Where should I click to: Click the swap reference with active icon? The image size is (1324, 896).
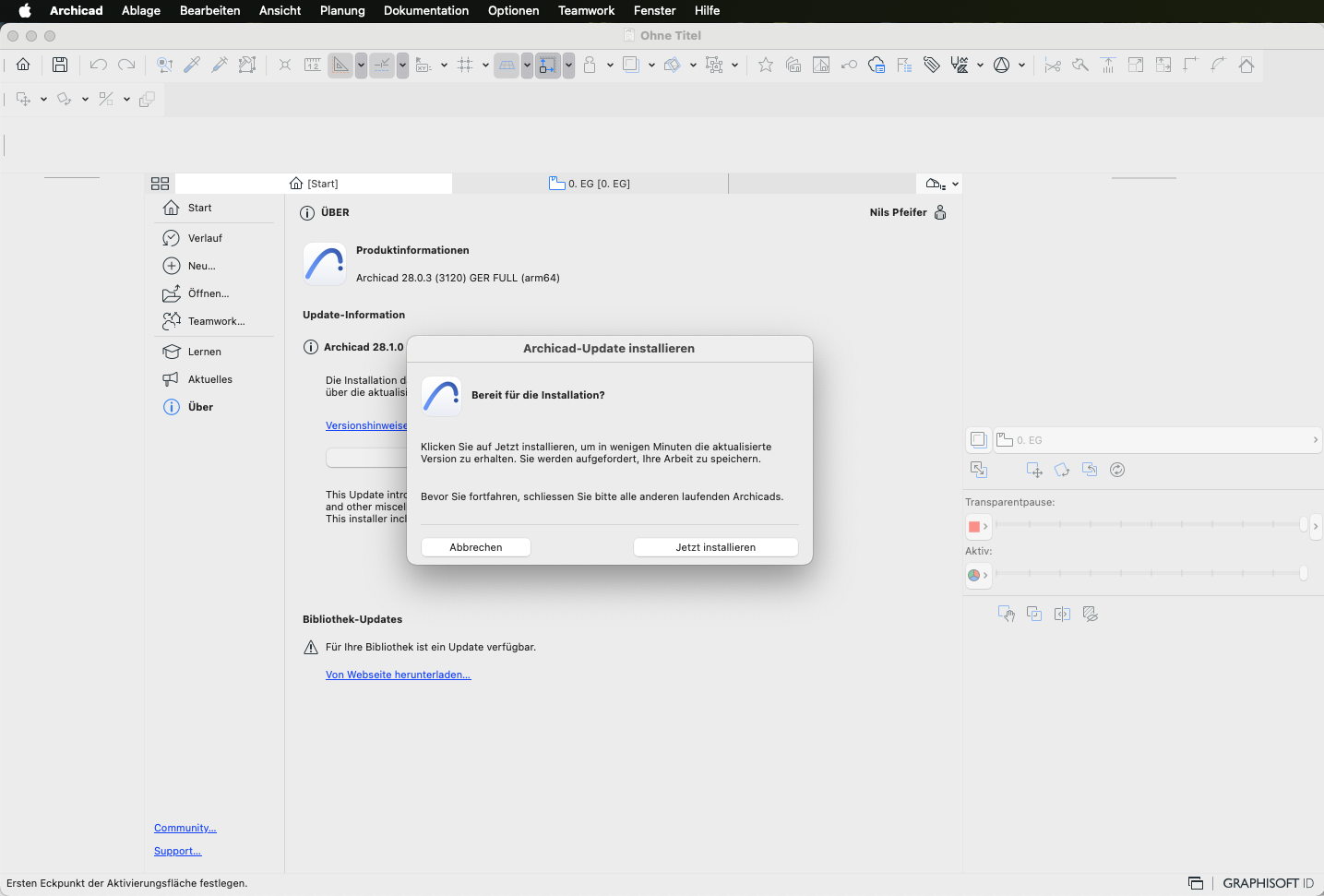[1090, 470]
